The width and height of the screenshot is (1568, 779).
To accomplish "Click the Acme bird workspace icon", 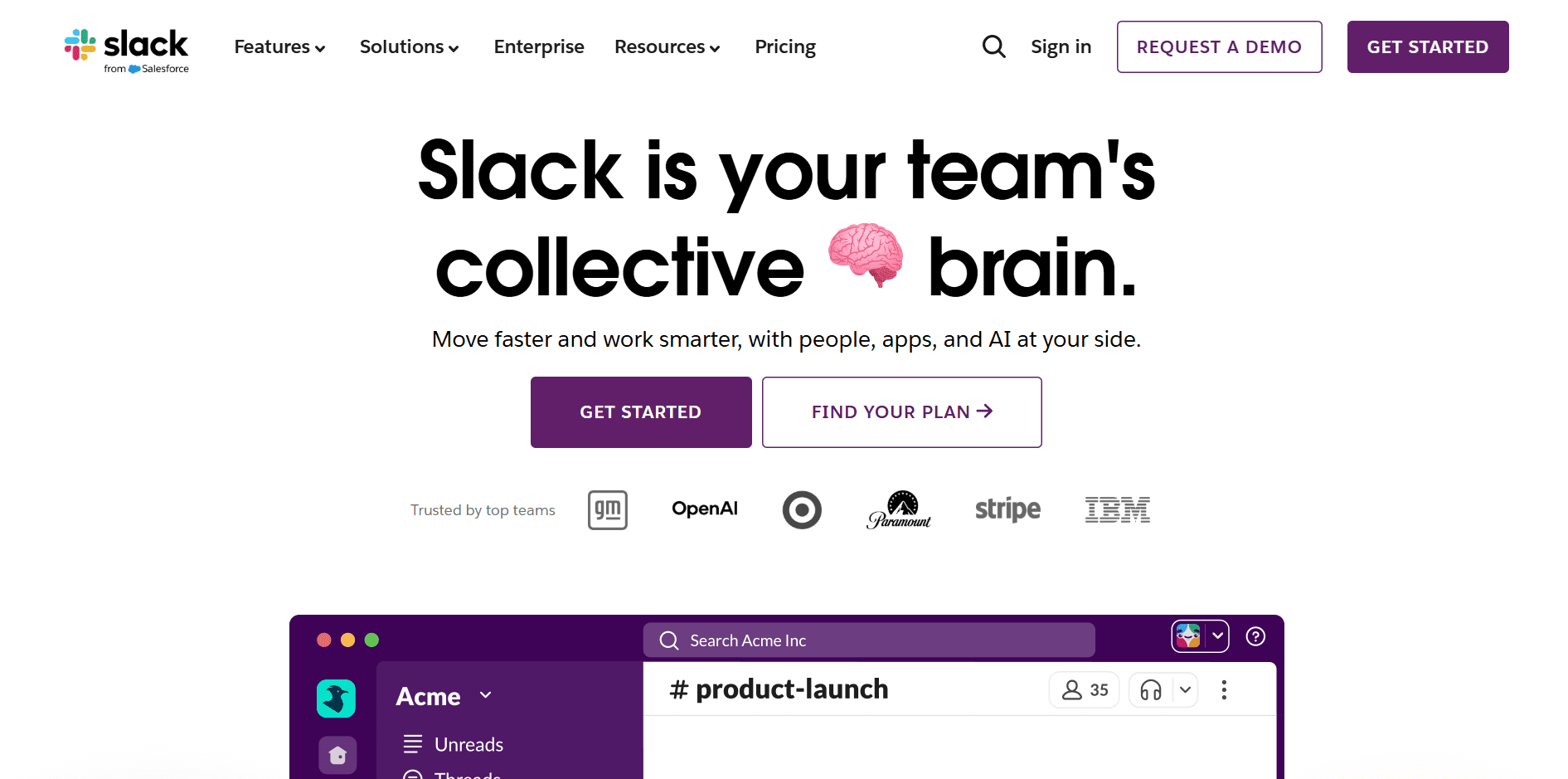I will tap(335, 698).
